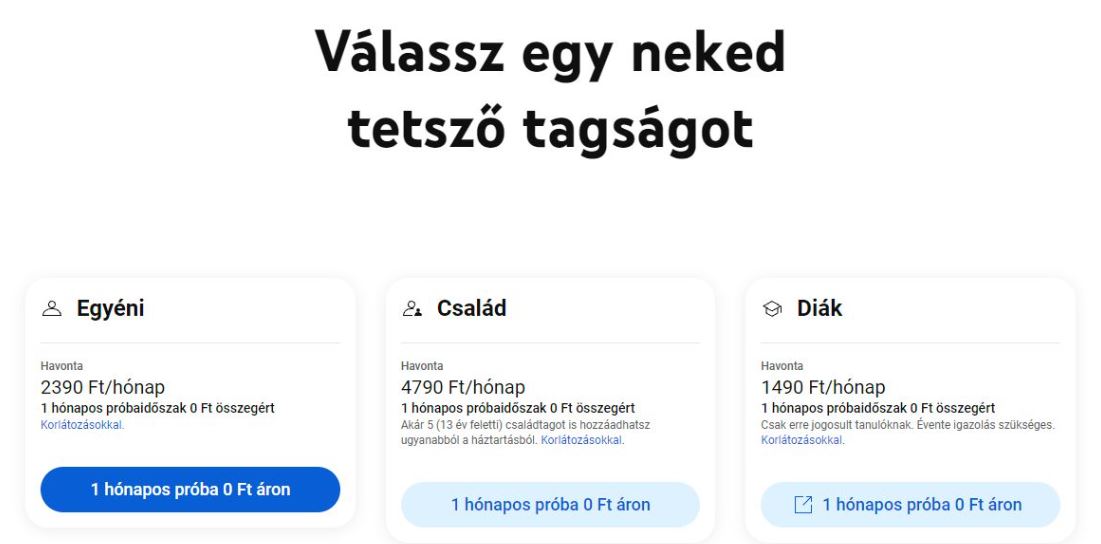
Task: Click the 2390 Ft/hónap price
Action: click(102, 387)
